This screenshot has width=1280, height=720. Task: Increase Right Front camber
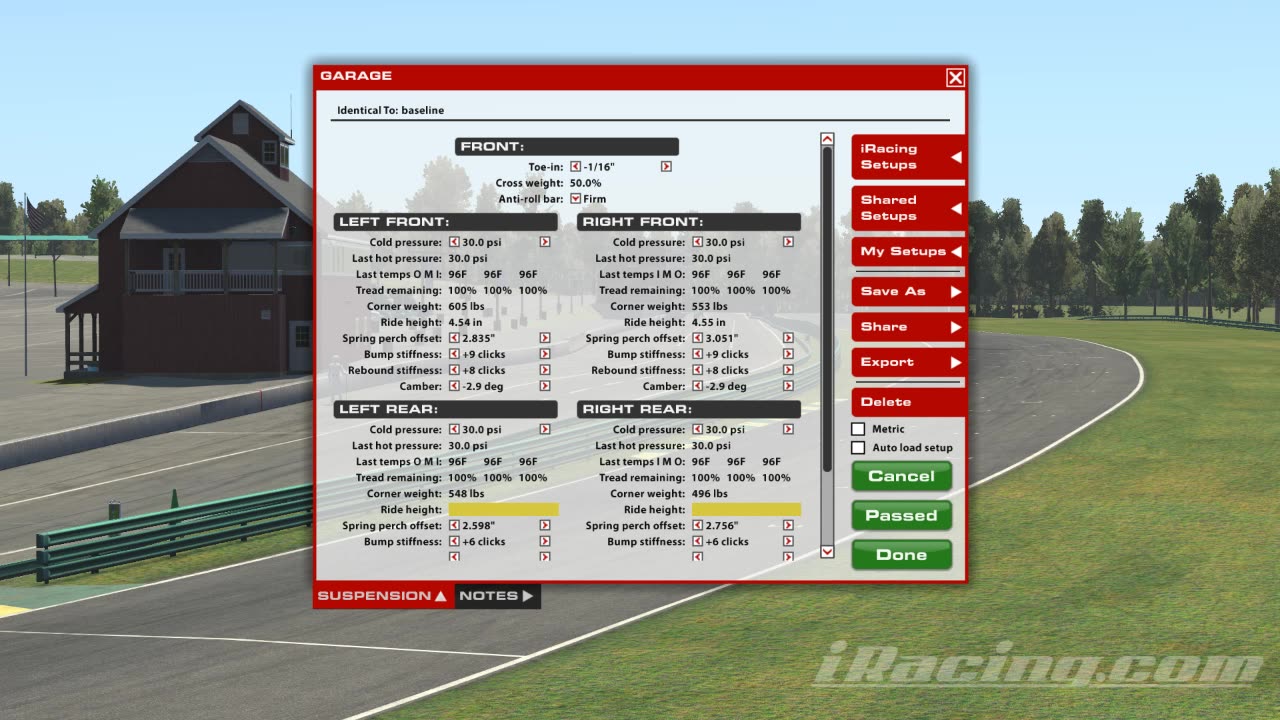(x=788, y=386)
